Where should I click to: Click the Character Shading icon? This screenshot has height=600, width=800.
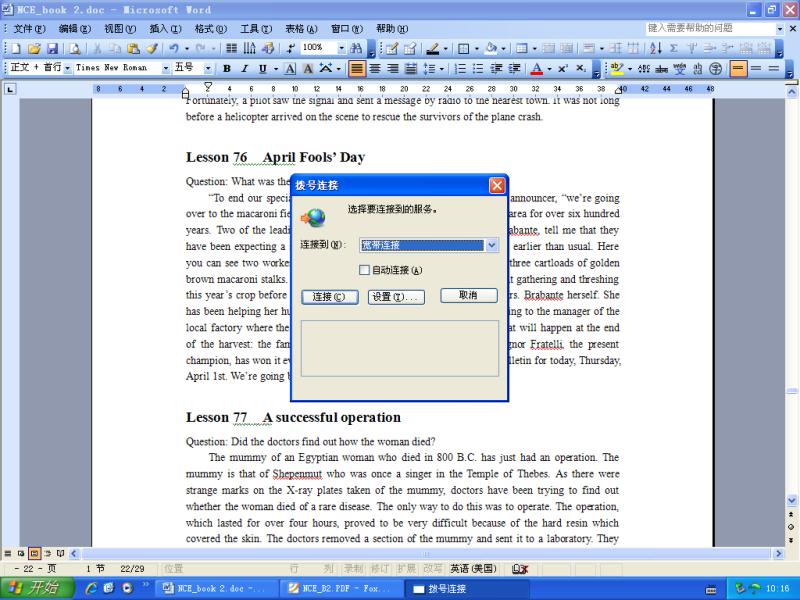308,68
